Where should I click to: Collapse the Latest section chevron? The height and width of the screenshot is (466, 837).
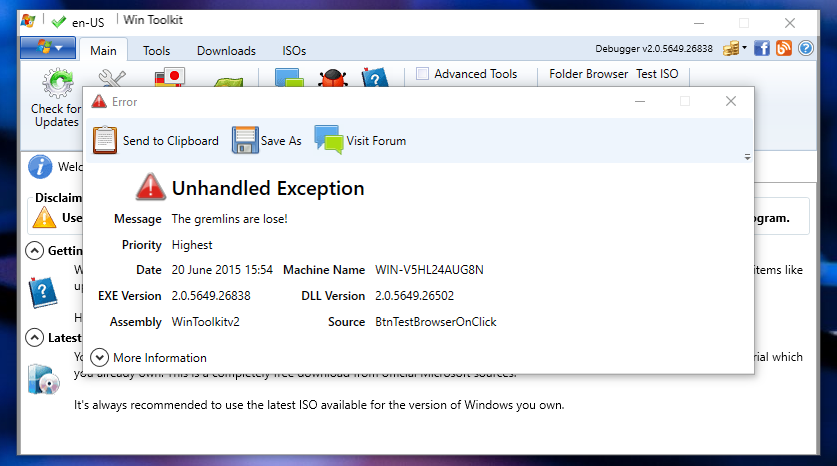[x=35, y=338]
